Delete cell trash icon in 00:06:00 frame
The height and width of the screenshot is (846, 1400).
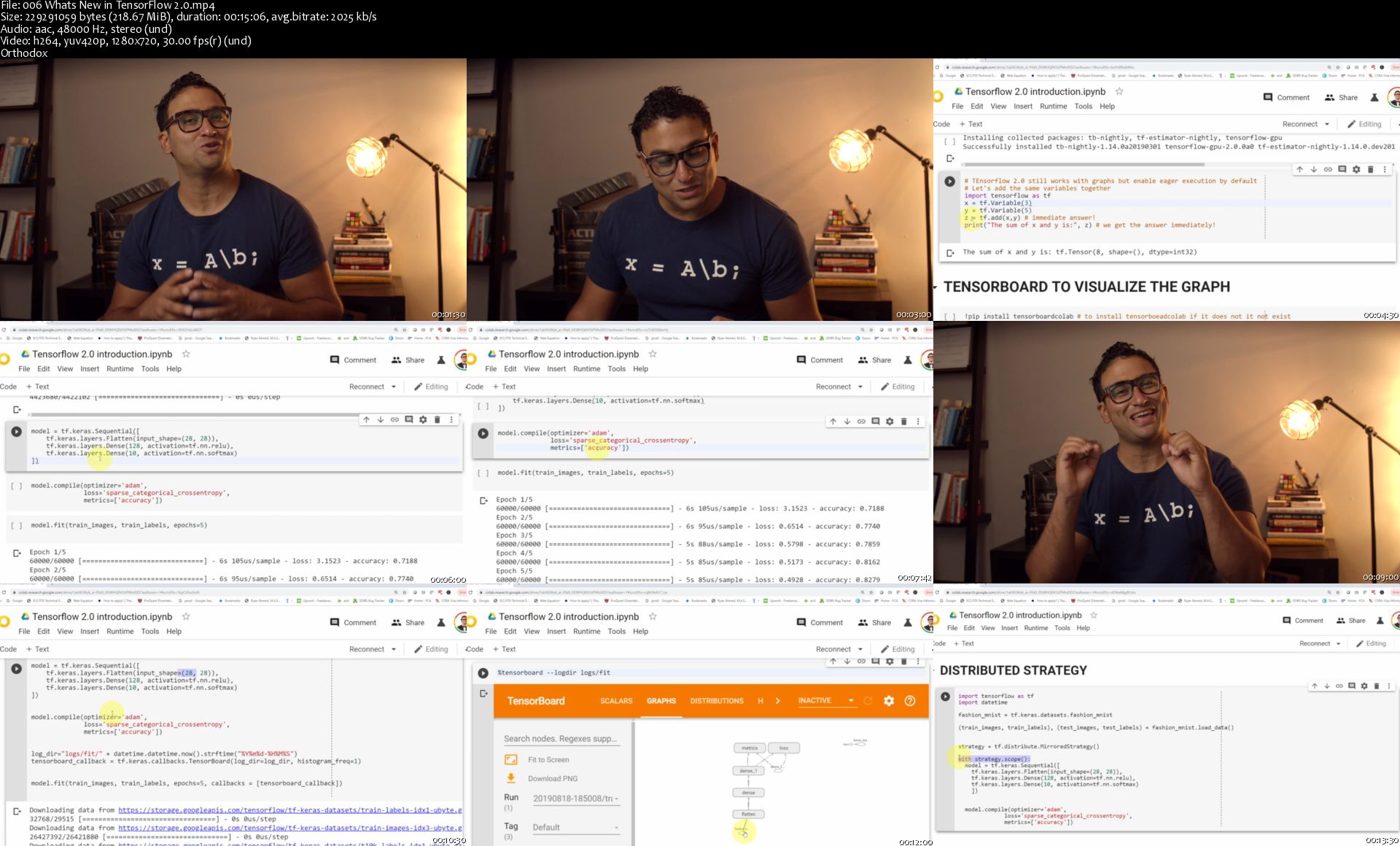click(437, 419)
